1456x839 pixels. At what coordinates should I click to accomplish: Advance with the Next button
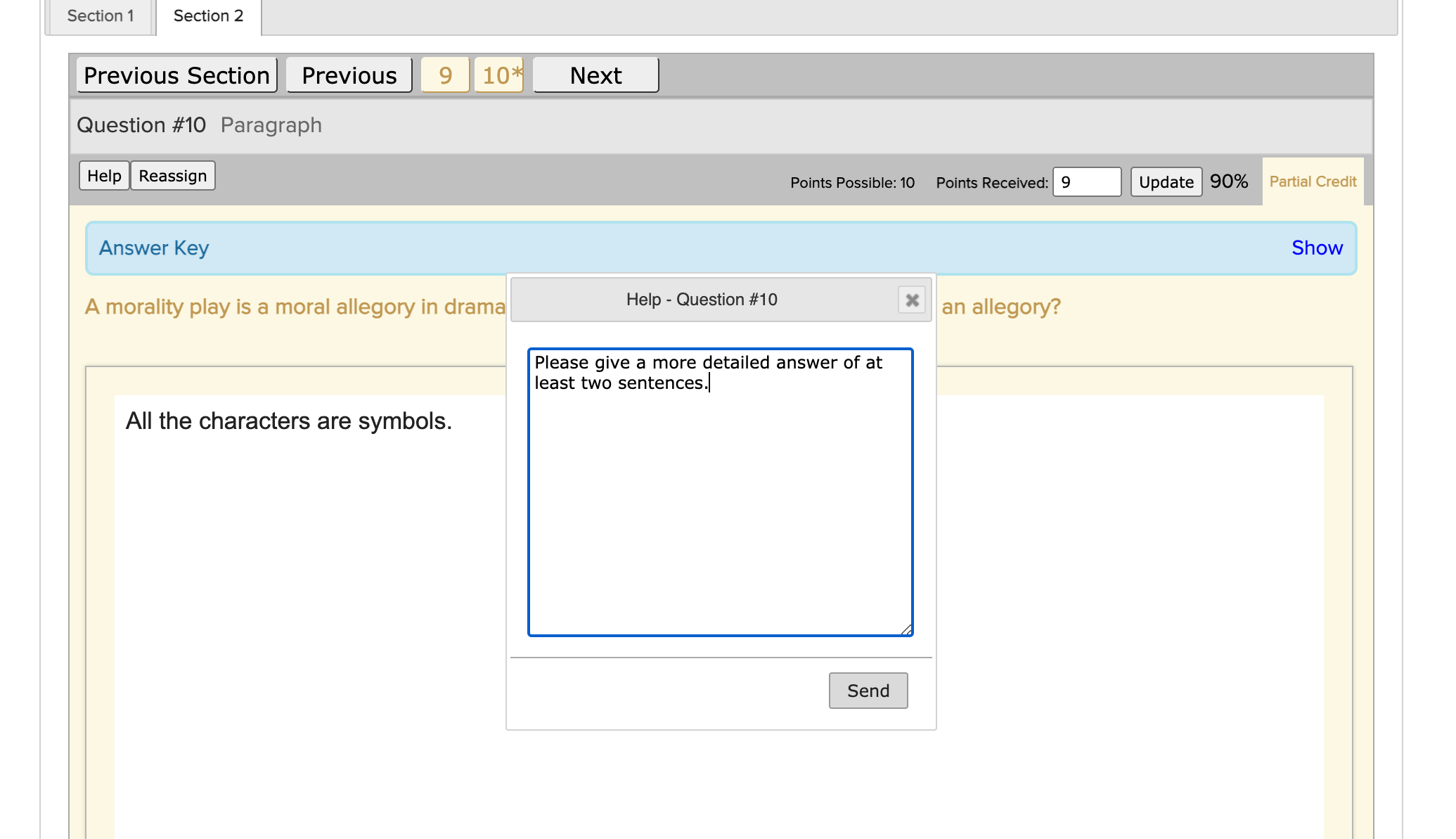pos(596,75)
